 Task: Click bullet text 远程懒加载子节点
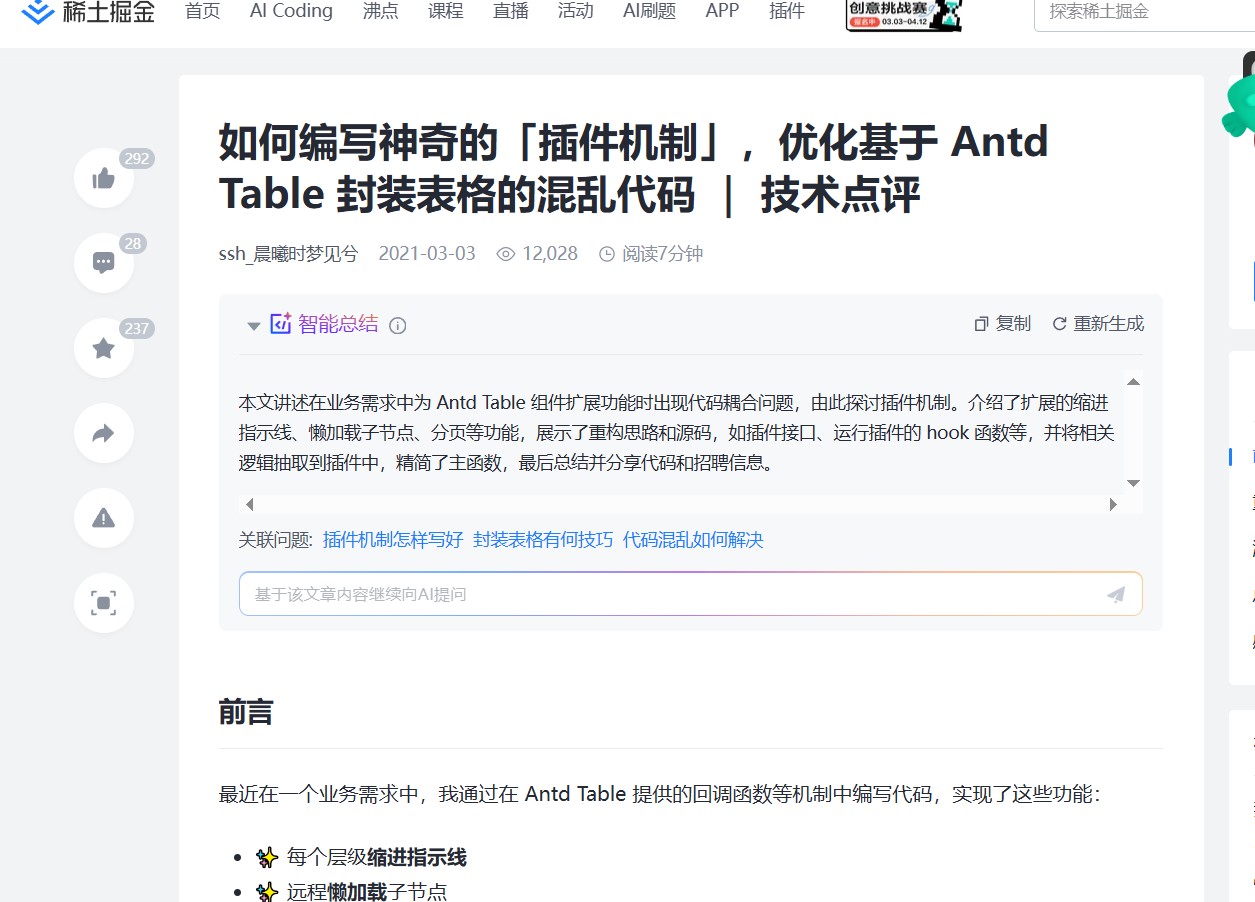pos(366,892)
